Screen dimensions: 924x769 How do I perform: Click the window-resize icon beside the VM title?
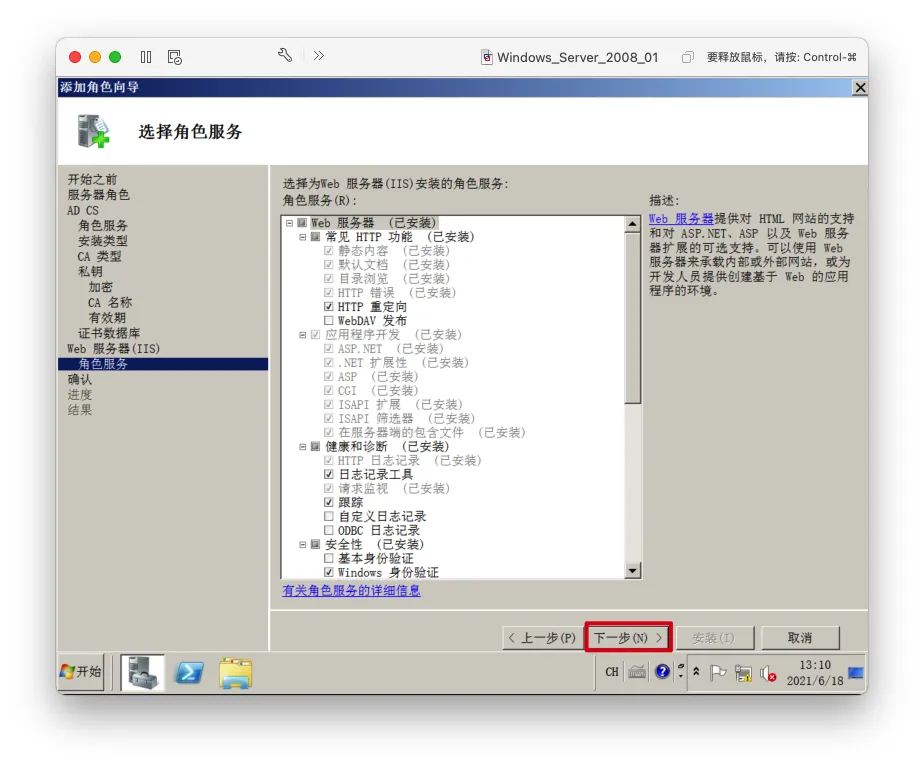pyautogui.click(x=687, y=57)
